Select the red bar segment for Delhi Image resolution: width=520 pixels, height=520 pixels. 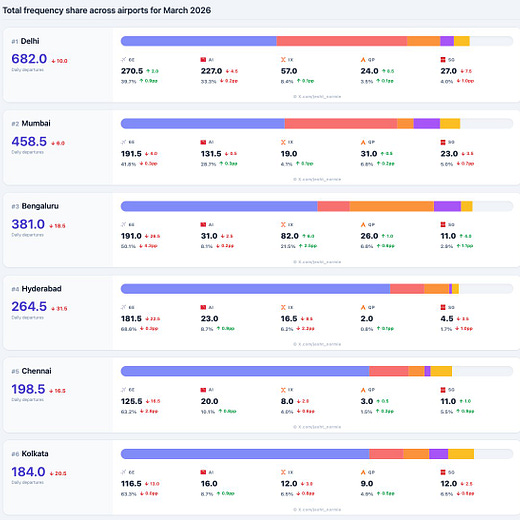click(342, 41)
